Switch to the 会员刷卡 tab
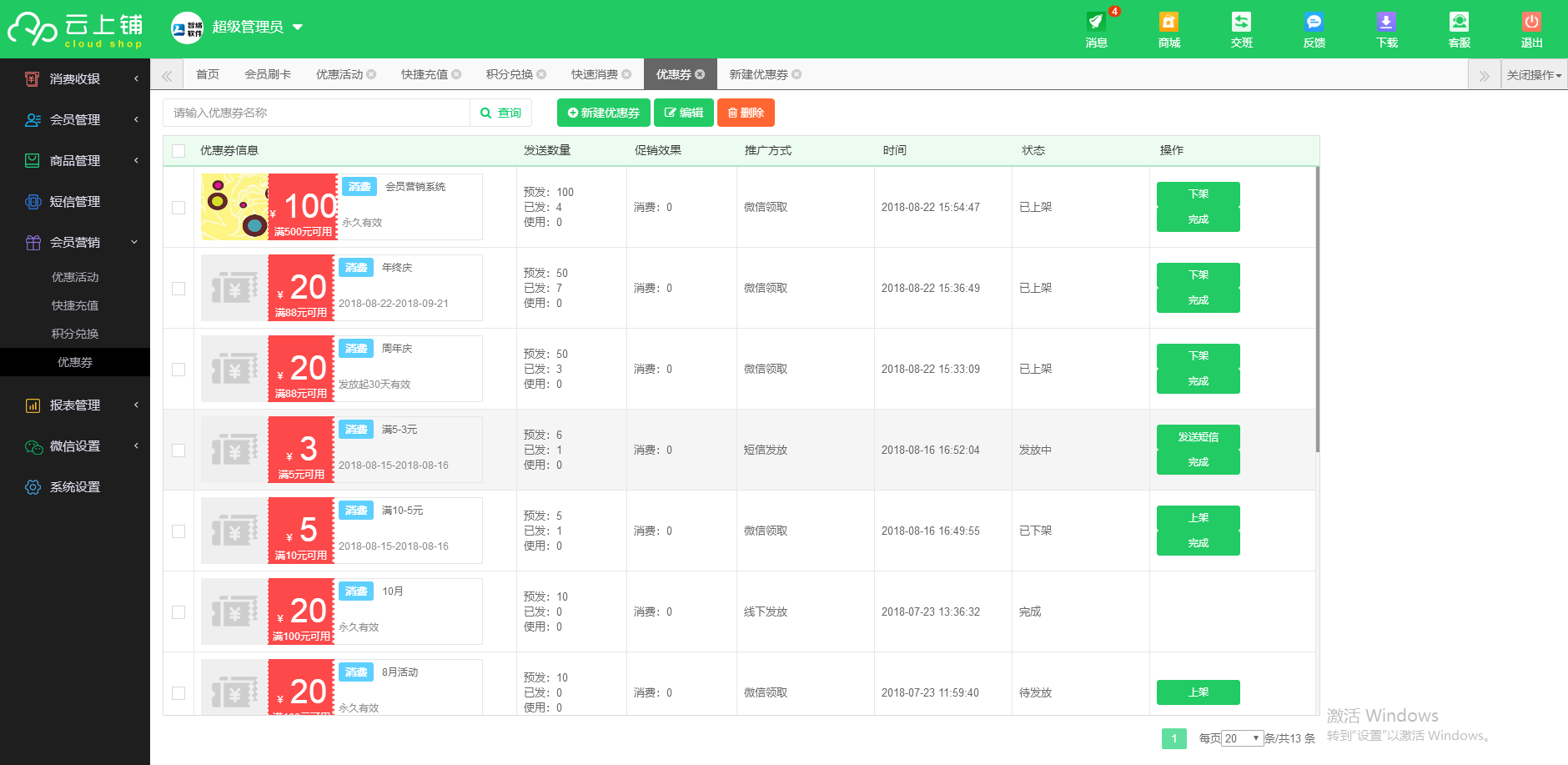The height and width of the screenshot is (765, 1568). (x=268, y=74)
